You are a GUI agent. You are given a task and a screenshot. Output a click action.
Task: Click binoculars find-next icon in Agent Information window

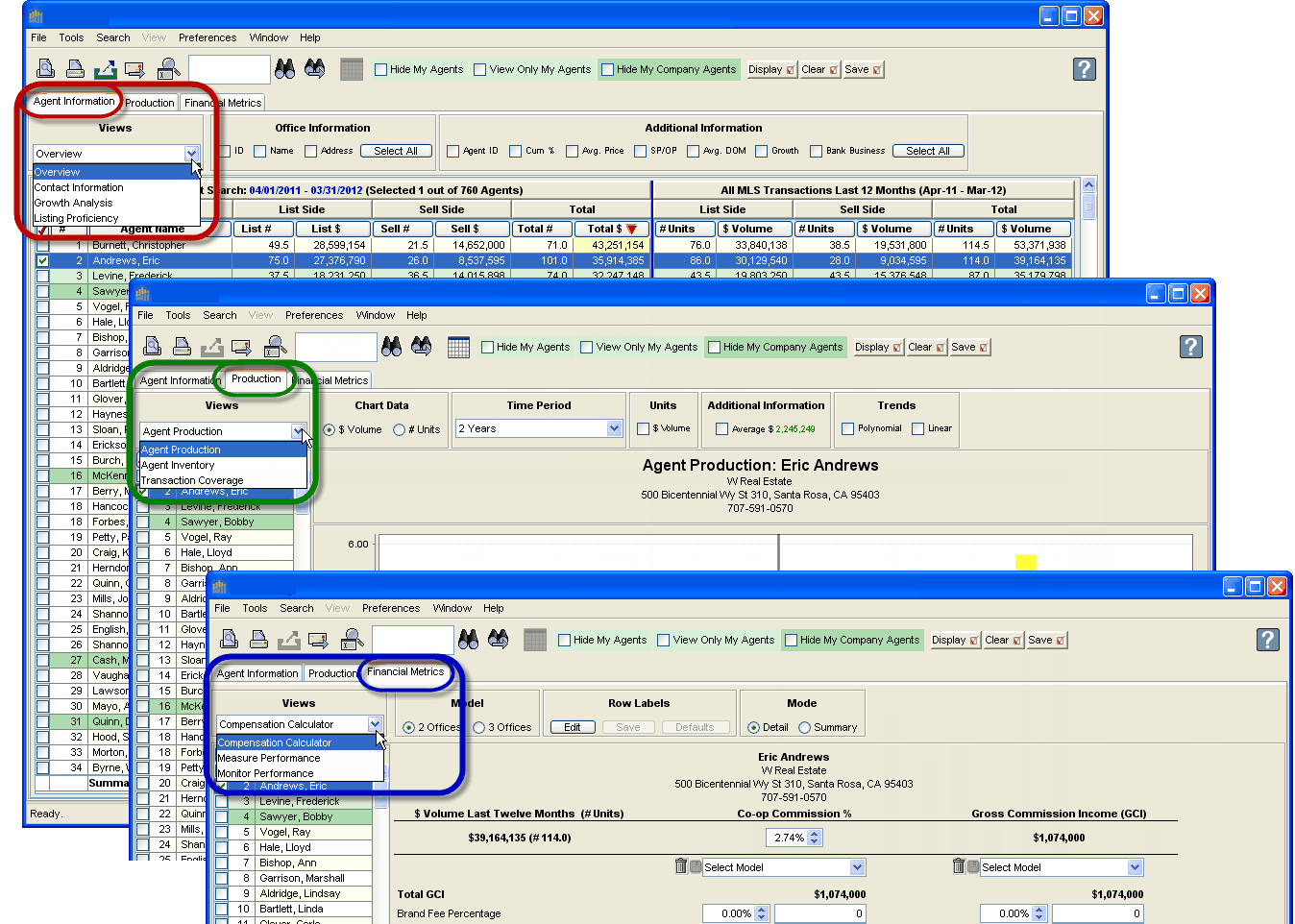[314, 68]
